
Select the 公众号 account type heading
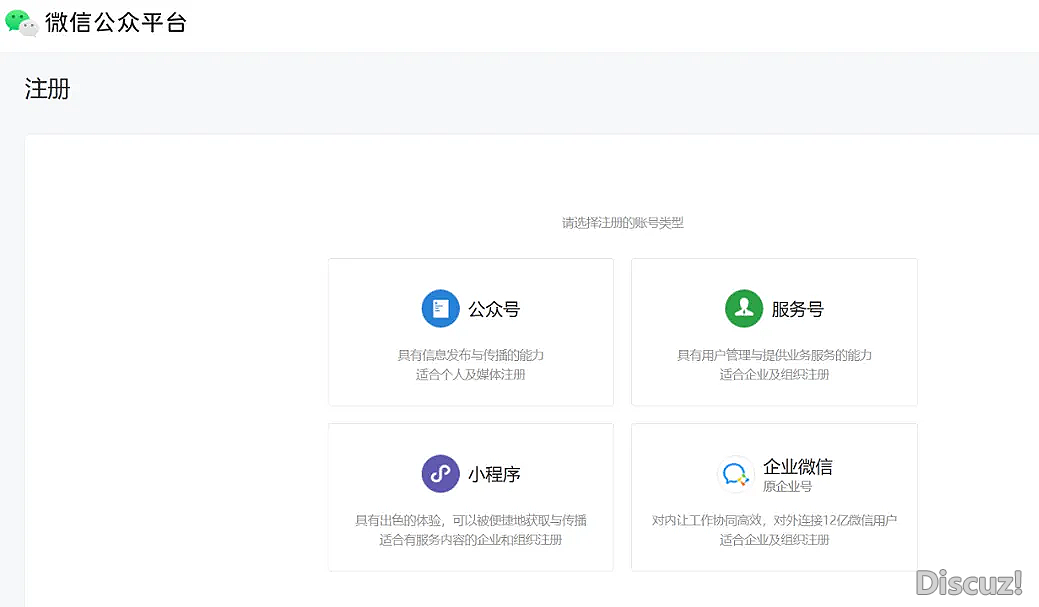click(494, 309)
